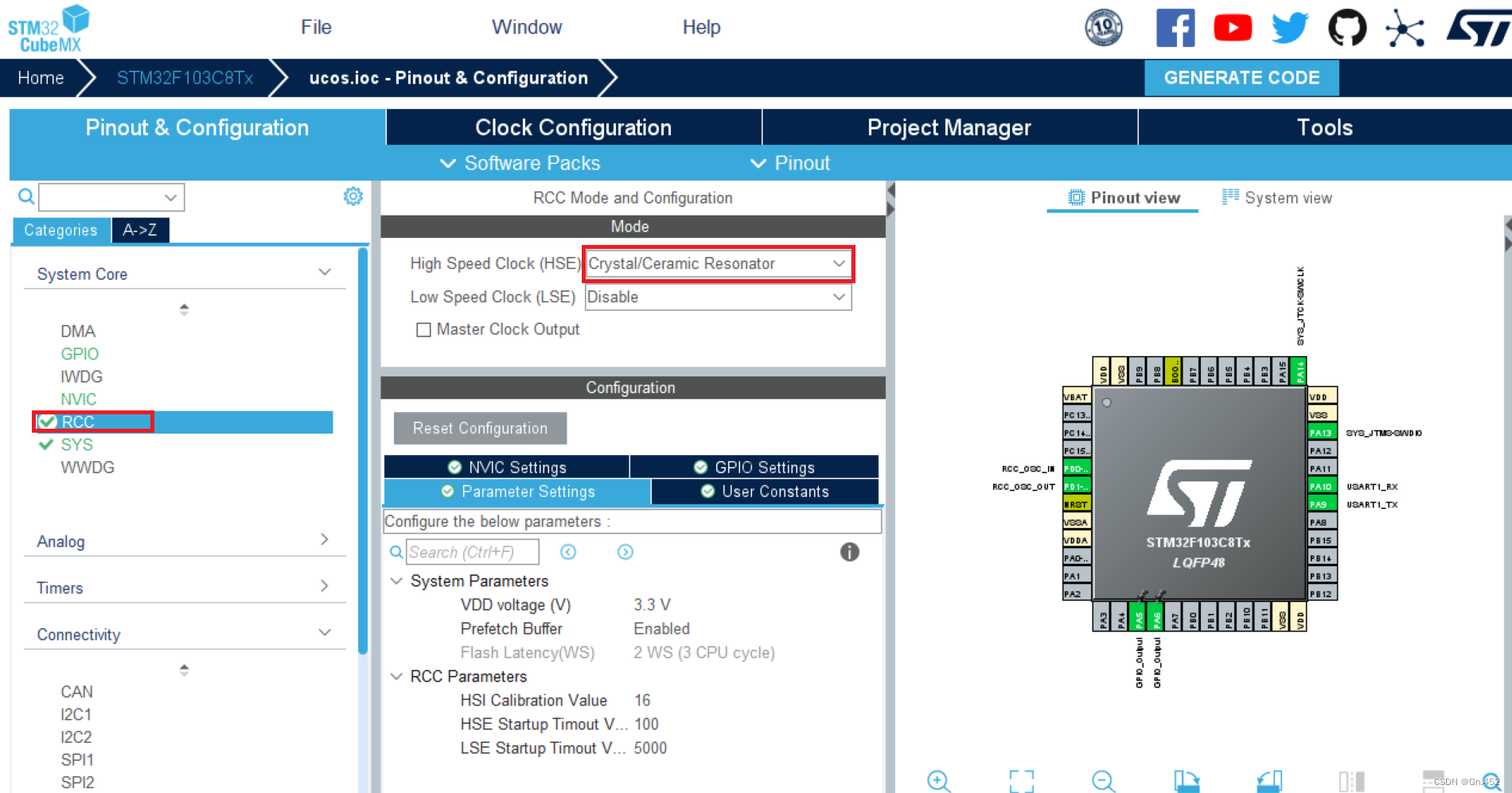1512x793 pixels.
Task: Select SPI1 under Connectivity
Action: (x=77, y=760)
